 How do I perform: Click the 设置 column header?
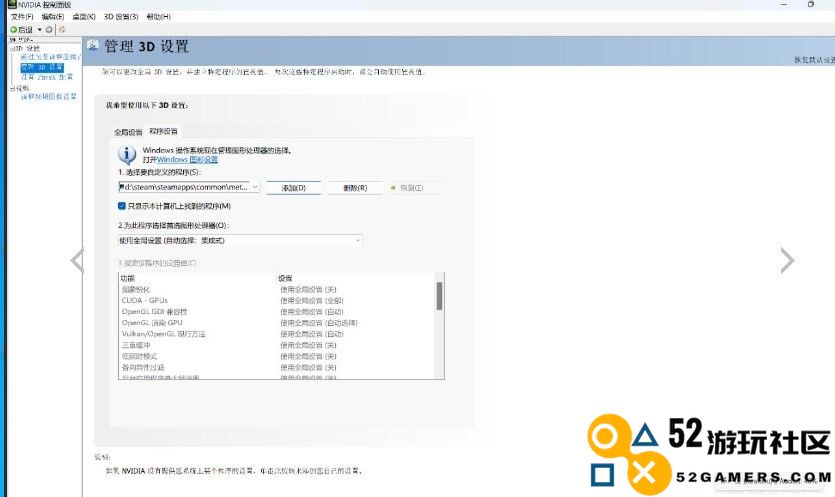pyautogui.click(x=285, y=278)
